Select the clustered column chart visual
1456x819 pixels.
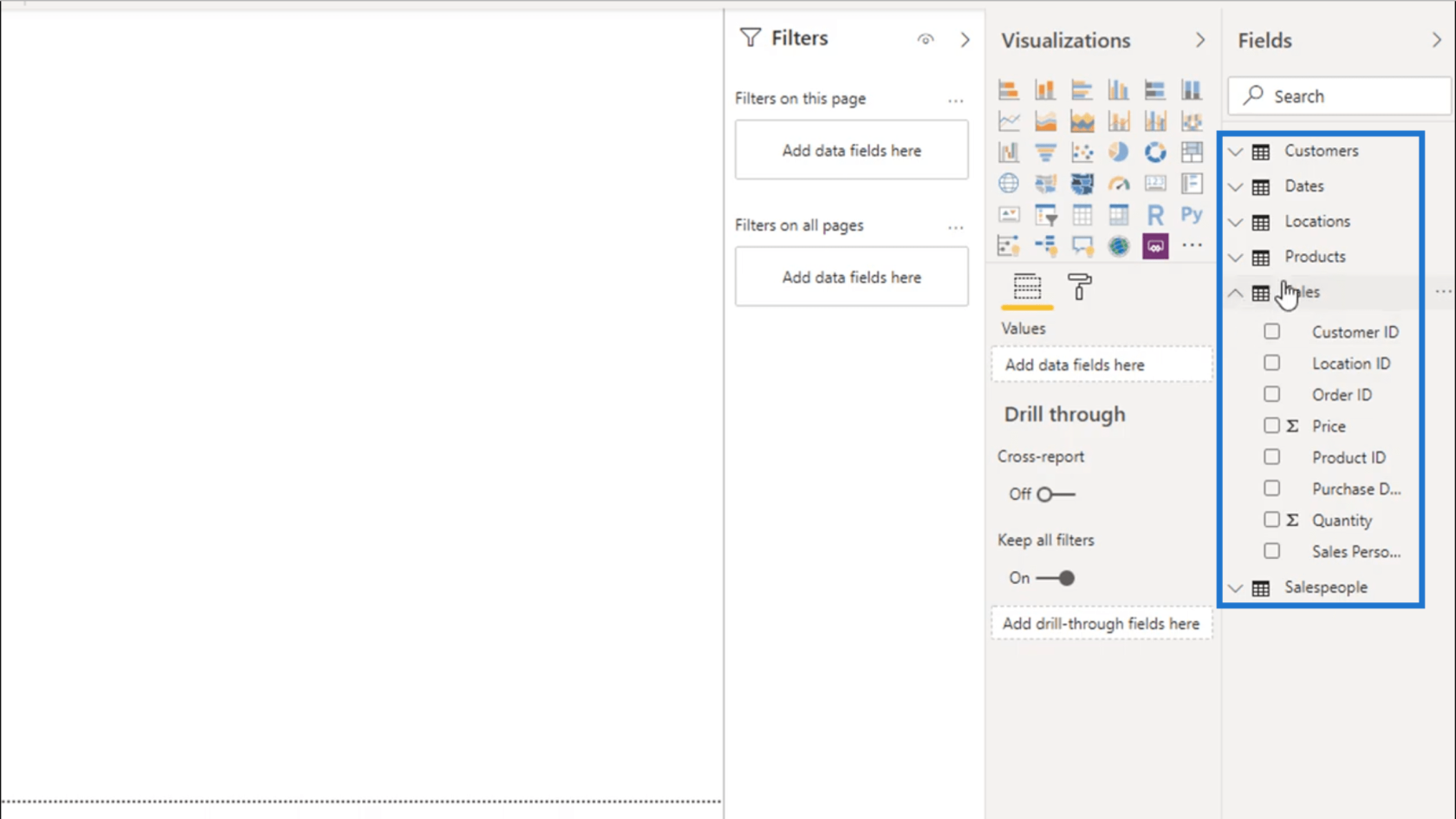(x=1119, y=90)
